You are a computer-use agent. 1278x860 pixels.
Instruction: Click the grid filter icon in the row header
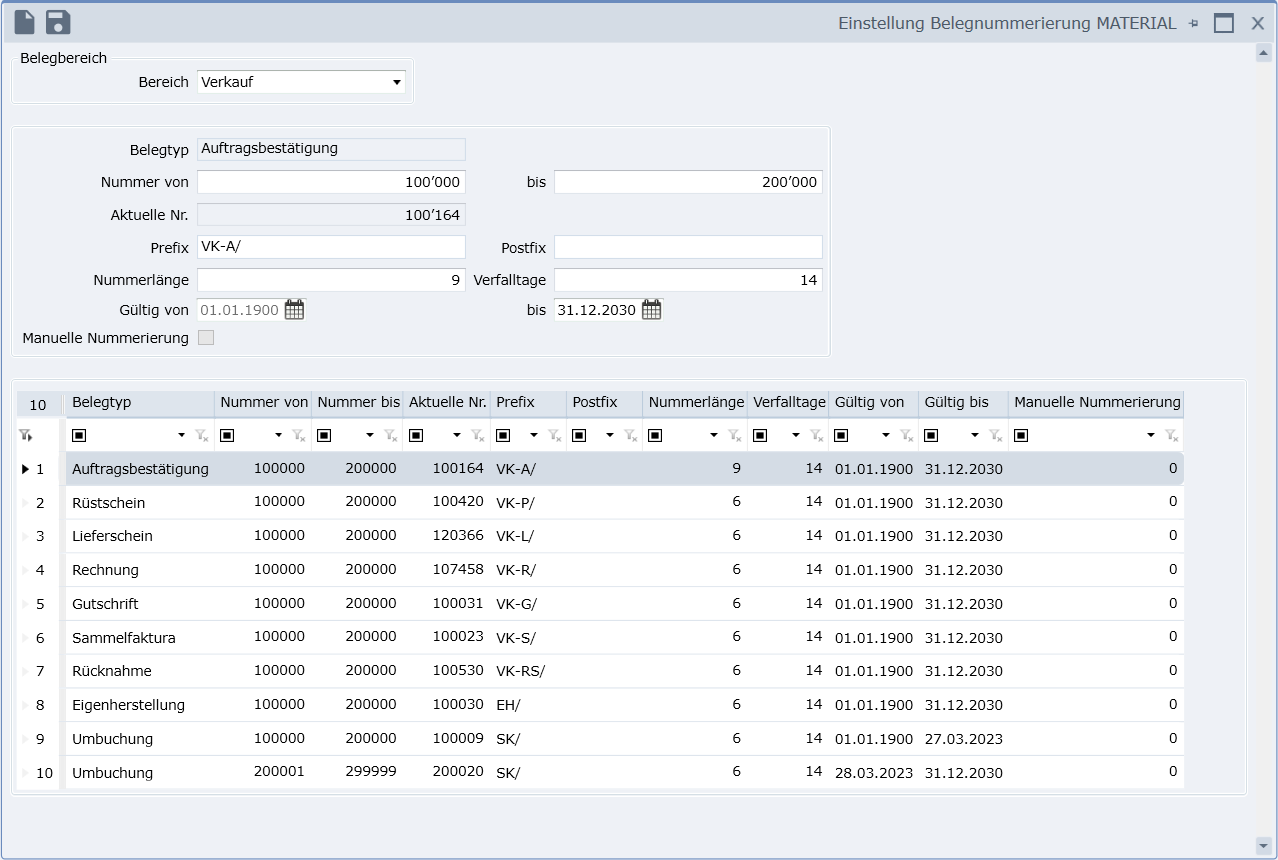25,435
